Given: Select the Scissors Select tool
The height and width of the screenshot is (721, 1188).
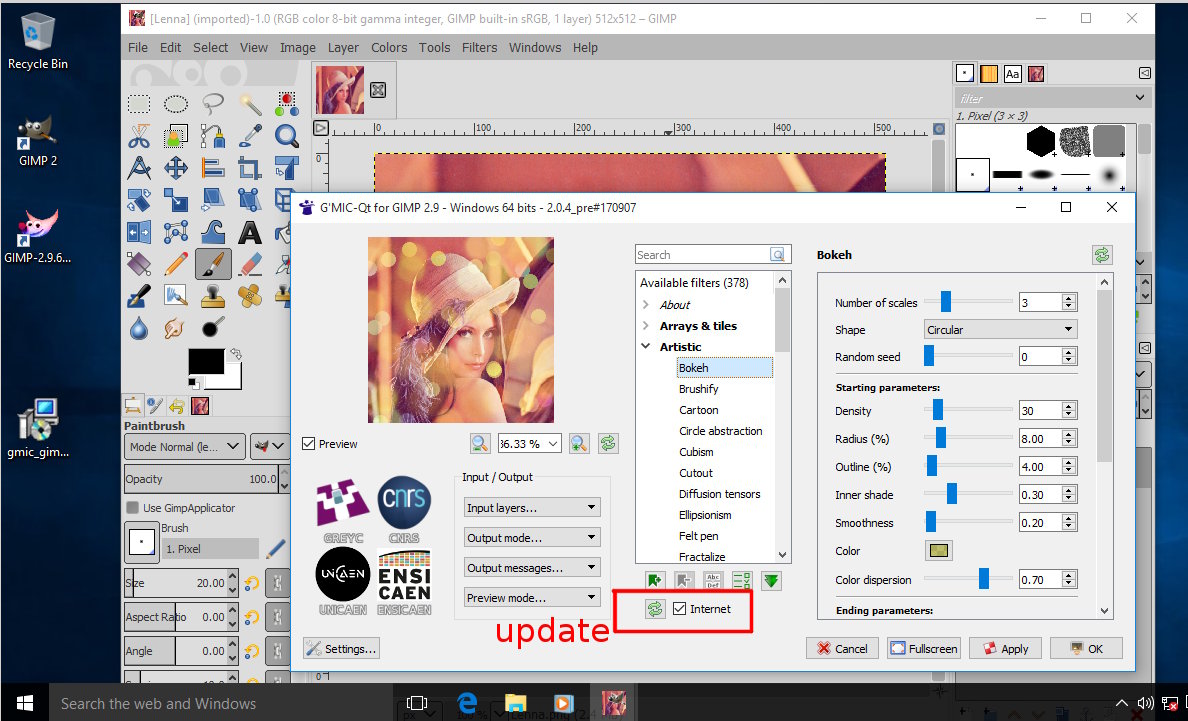Looking at the screenshot, I should click(139, 136).
